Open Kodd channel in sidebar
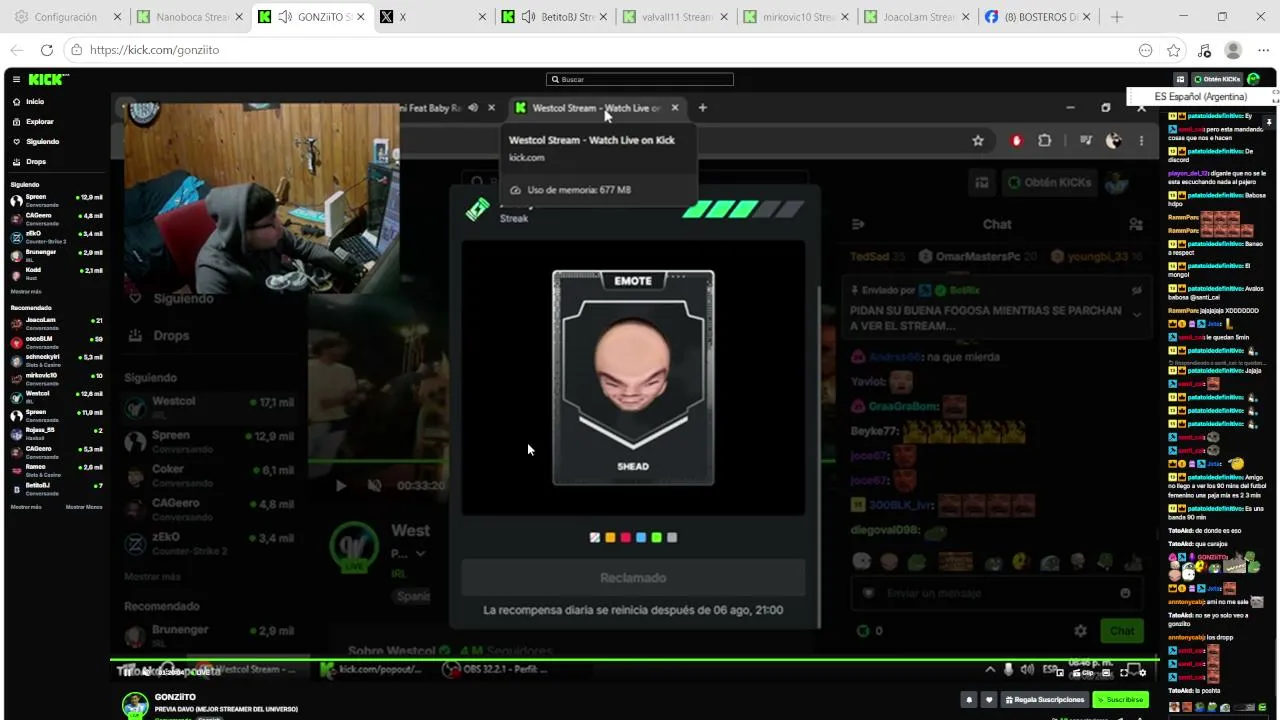1280x720 pixels. [57, 273]
